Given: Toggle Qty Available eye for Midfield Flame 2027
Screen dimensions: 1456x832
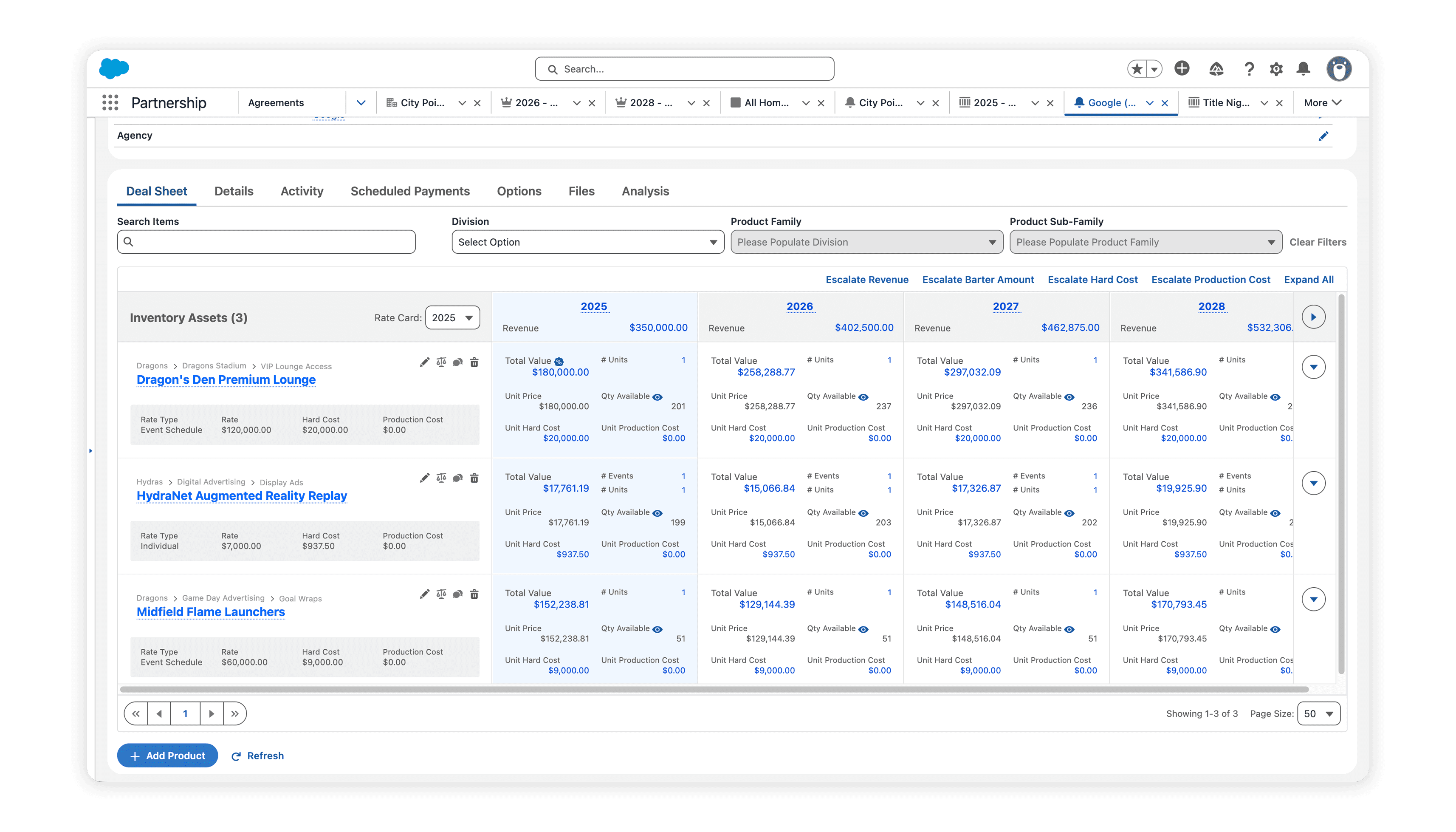Looking at the screenshot, I should pyautogui.click(x=1069, y=629).
